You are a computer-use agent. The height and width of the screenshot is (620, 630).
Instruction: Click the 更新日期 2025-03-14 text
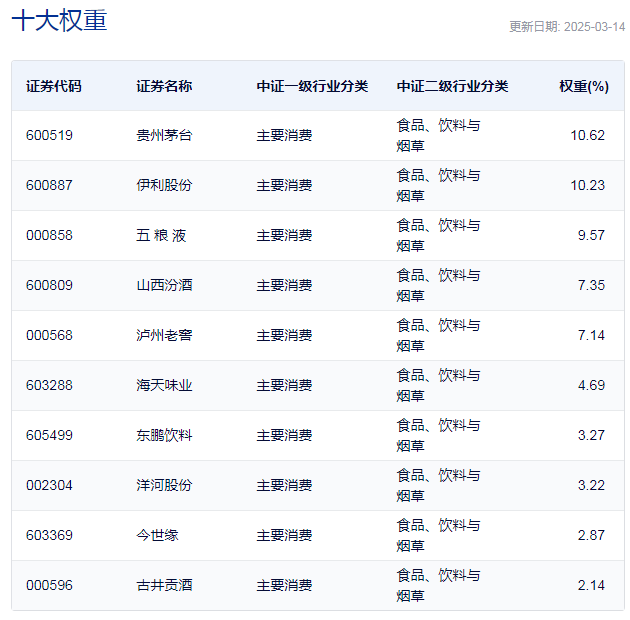pyautogui.click(x=567, y=27)
